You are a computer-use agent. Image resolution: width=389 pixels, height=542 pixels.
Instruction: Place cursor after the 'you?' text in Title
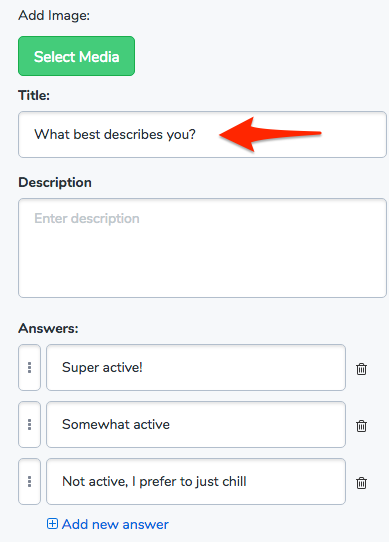click(197, 134)
